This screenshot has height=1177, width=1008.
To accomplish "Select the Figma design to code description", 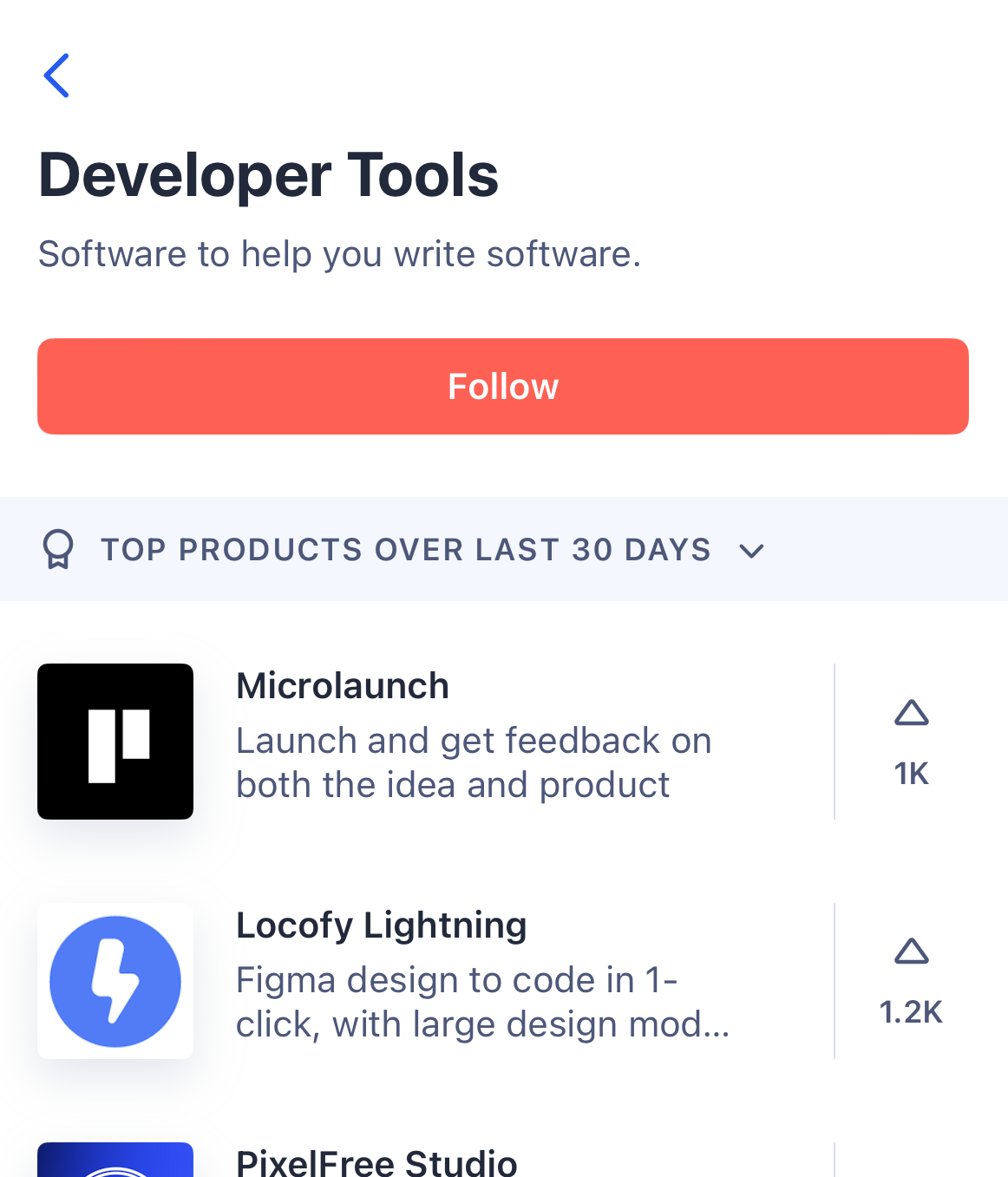I will tap(482, 1002).
